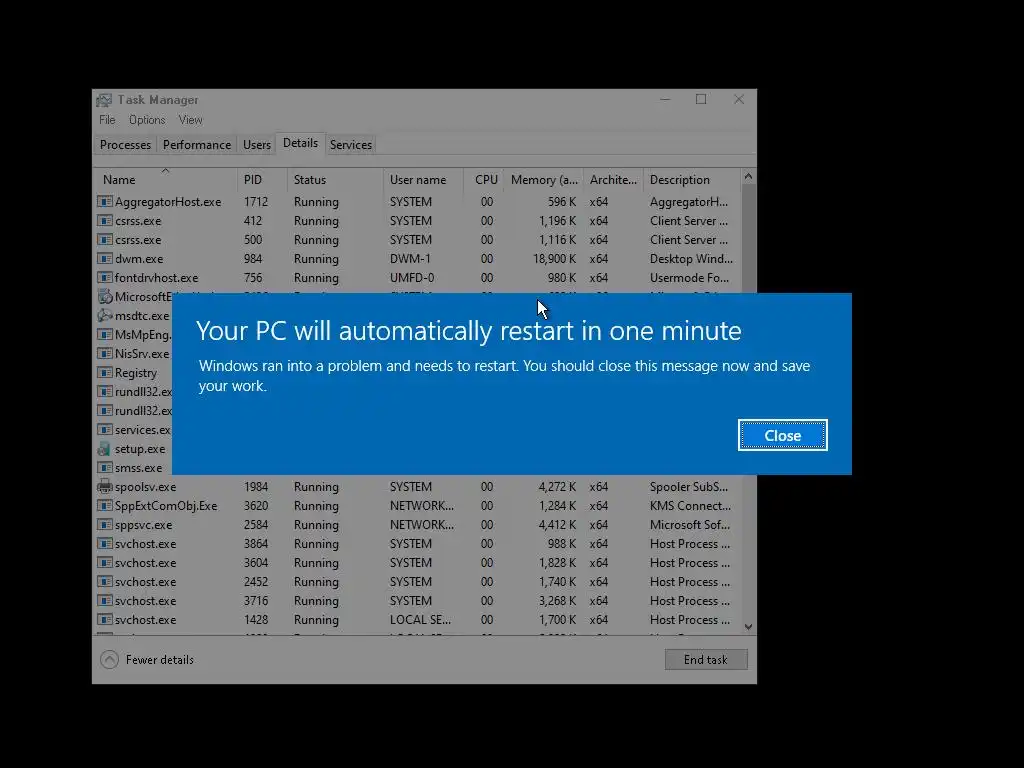Click the Spooler SubS... description cell
The width and height of the screenshot is (1024, 768).
(689, 487)
